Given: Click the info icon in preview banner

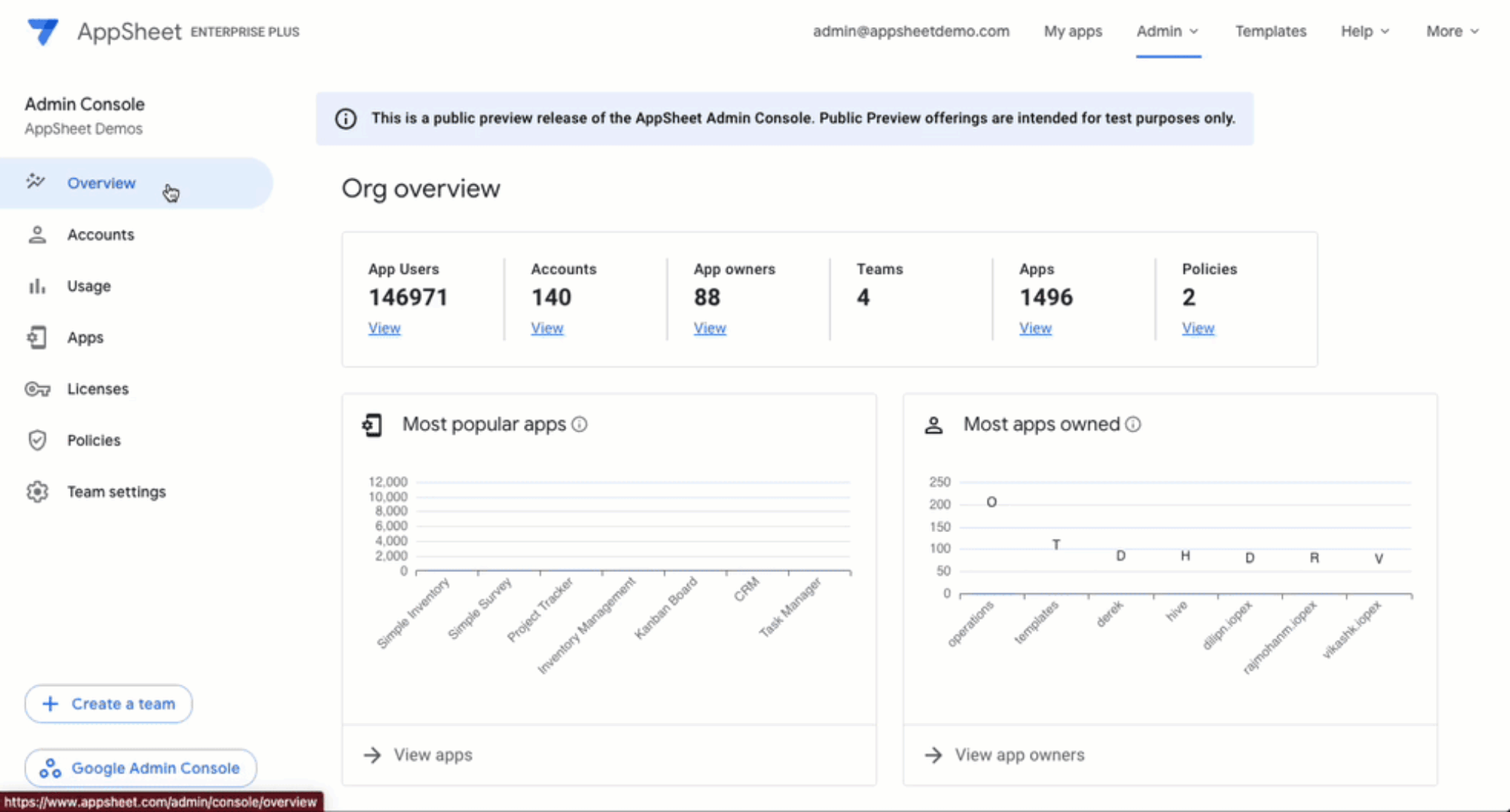Looking at the screenshot, I should pyautogui.click(x=346, y=118).
